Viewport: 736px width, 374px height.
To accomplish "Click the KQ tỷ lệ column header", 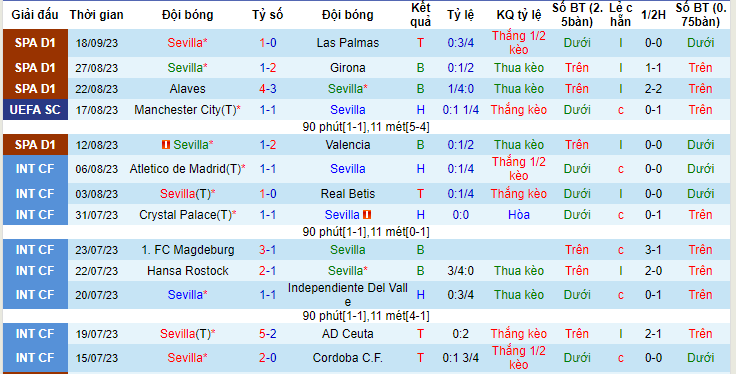I will coord(519,15).
